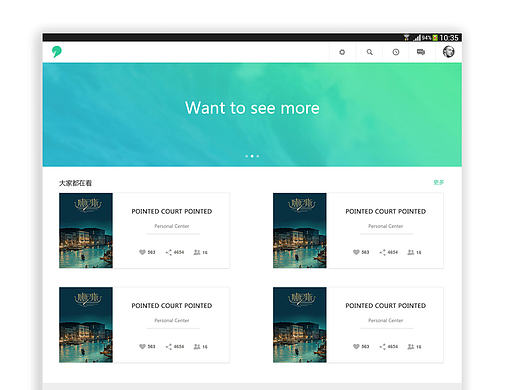The image size is (520, 390).
Task: Like the top-left card with the heart icon
Action: click(x=142, y=252)
